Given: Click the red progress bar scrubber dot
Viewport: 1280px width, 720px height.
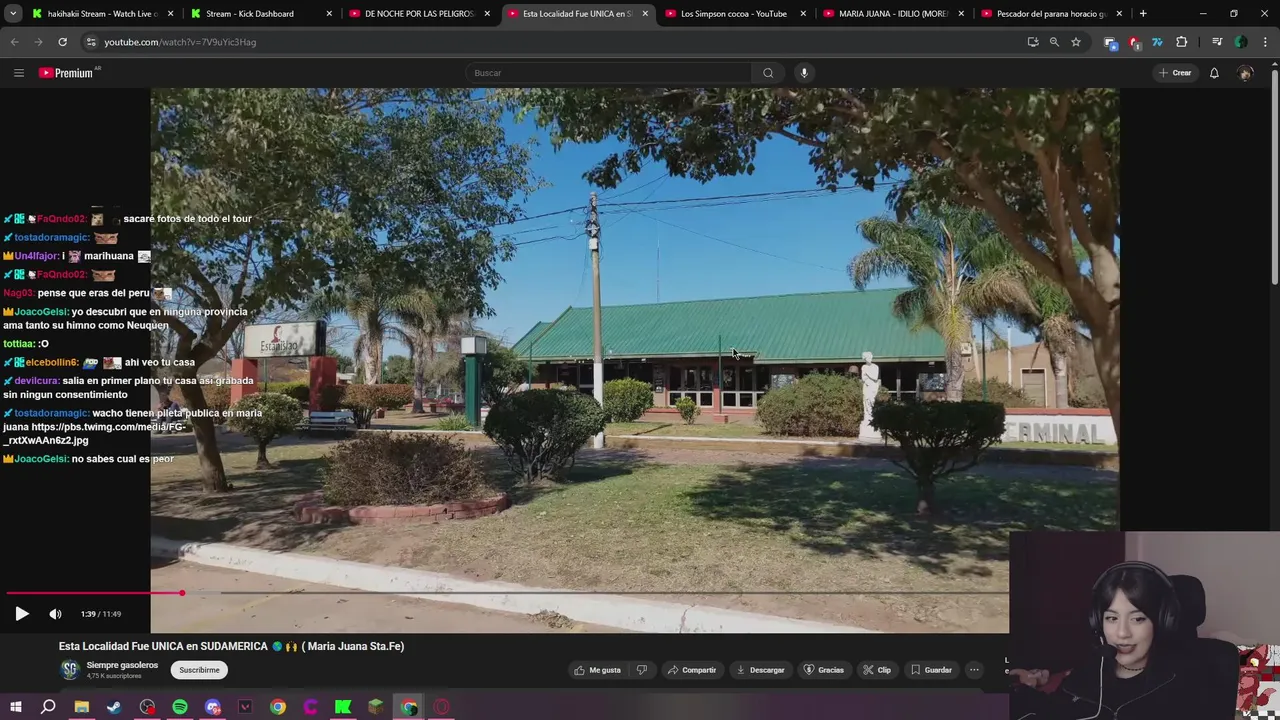Looking at the screenshot, I should point(182,593).
